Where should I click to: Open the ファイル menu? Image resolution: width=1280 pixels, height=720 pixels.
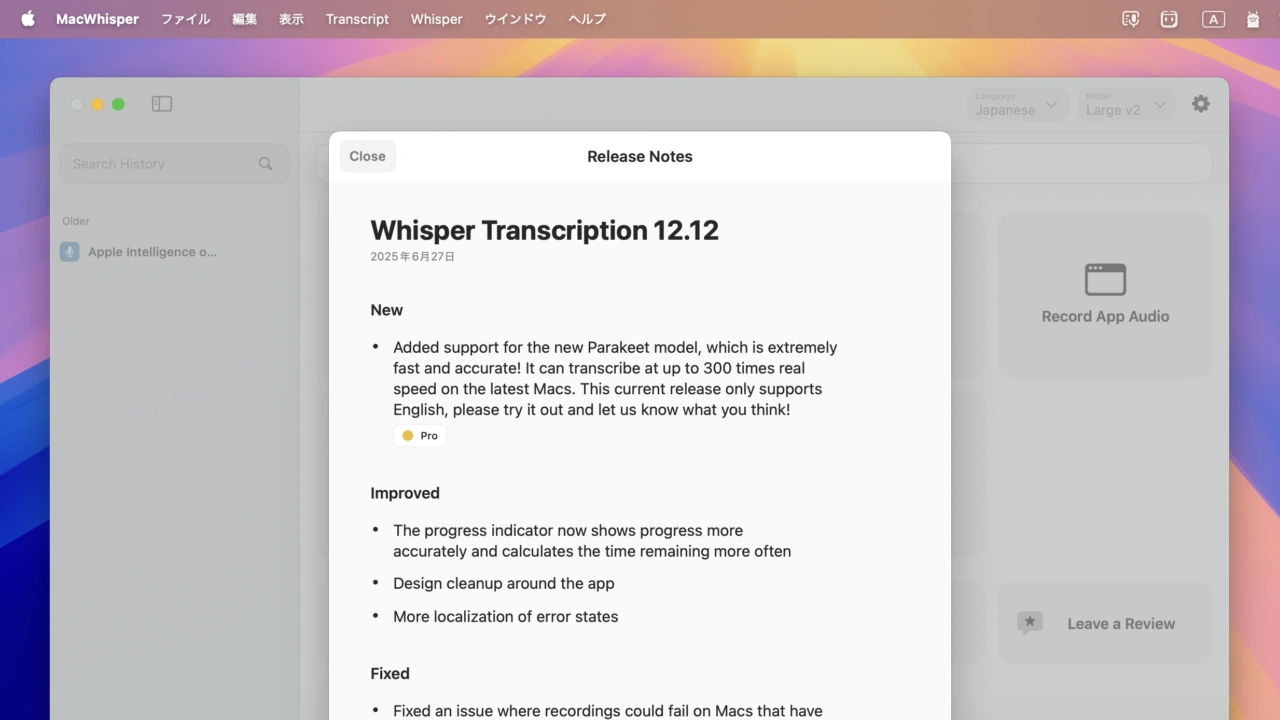(185, 19)
